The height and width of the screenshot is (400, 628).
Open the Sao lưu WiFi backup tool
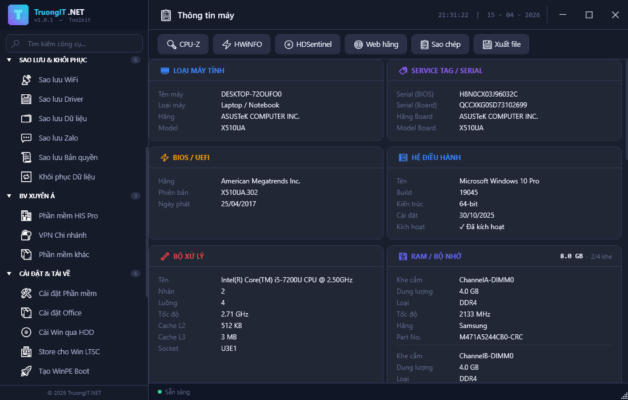click(x=58, y=79)
